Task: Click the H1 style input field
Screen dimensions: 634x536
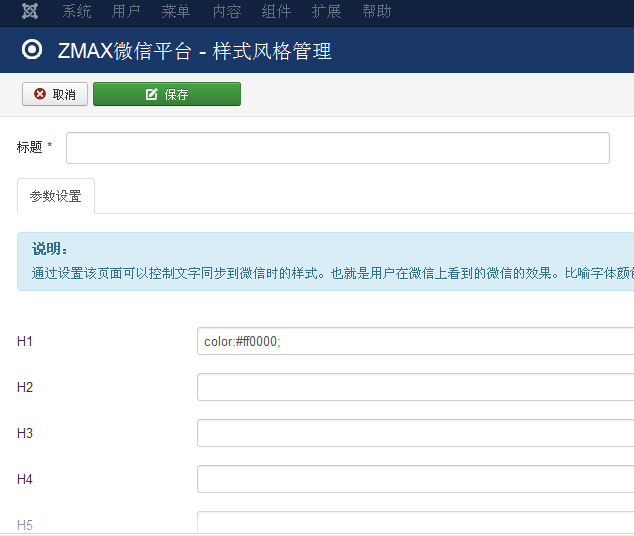Action: (x=416, y=341)
